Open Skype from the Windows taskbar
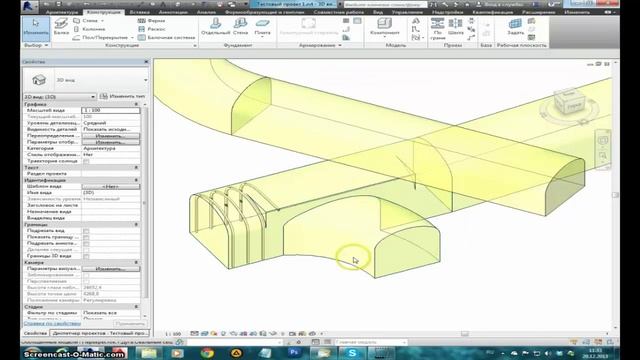This screenshot has width=640, height=360. click(x=352, y=353)
